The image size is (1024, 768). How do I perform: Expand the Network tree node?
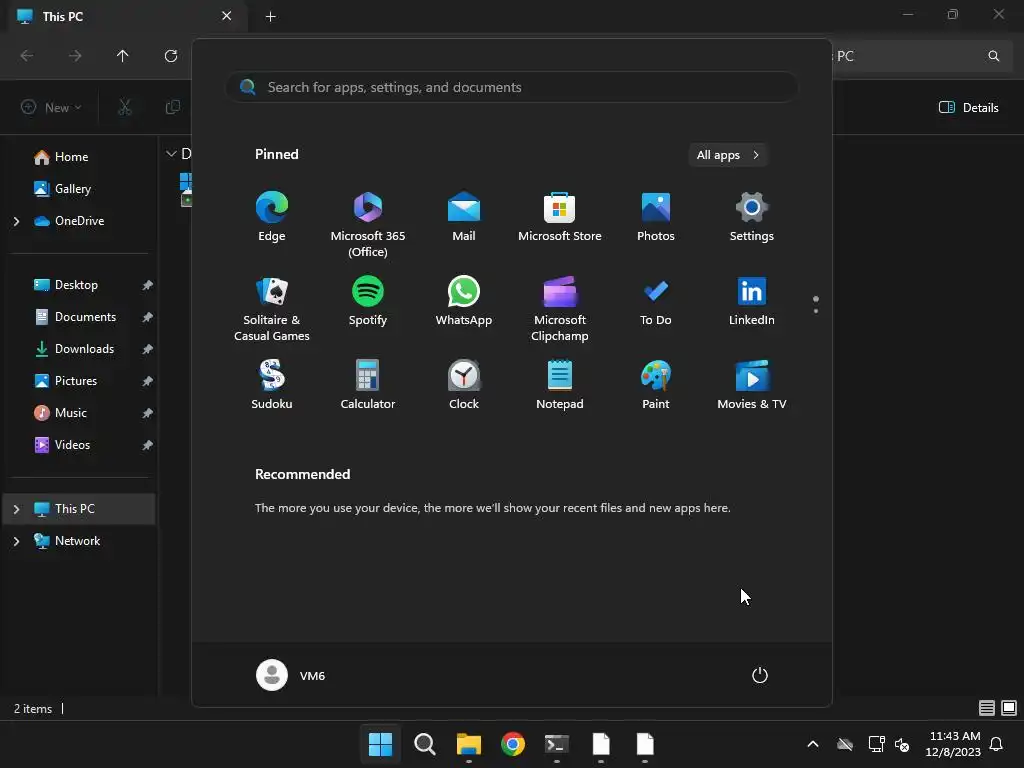[16, 541]
